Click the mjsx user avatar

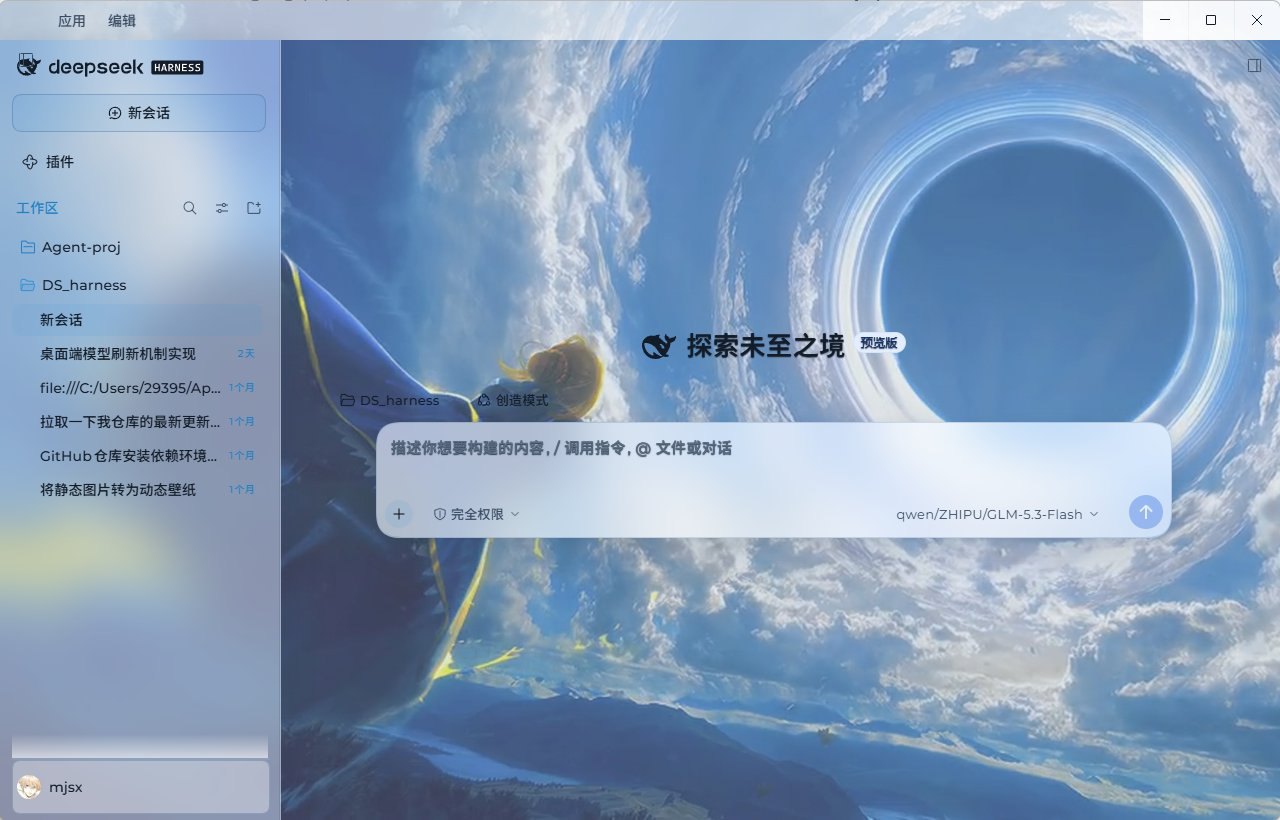pos(30,787)
